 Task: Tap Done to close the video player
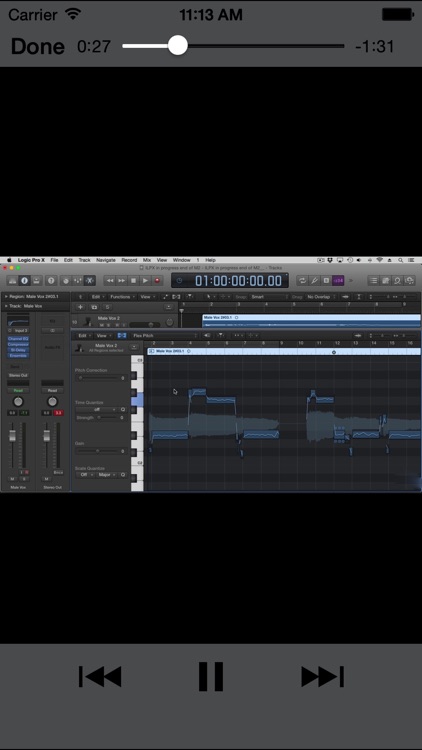[37, 46]
